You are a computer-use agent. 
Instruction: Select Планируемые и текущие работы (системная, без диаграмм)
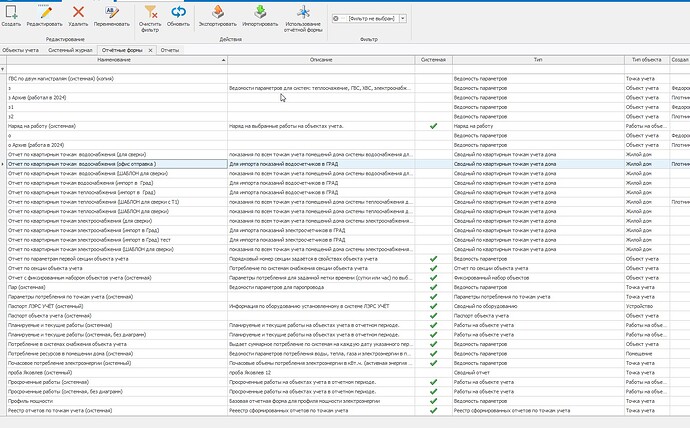click(77, 335)
